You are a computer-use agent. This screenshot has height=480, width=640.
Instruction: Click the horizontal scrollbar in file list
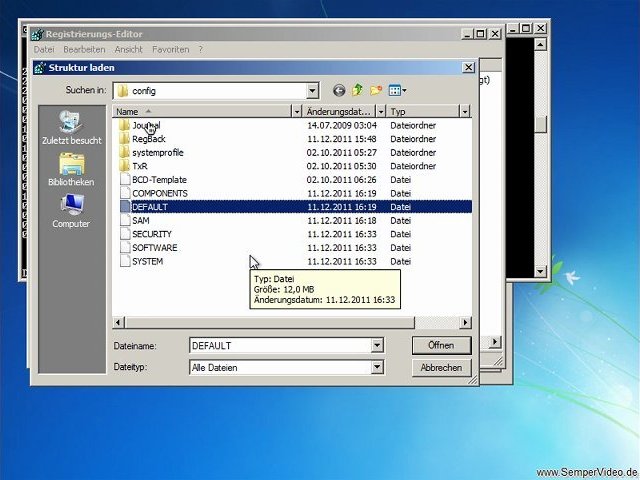pyautogui.click(x=290, y=322)
